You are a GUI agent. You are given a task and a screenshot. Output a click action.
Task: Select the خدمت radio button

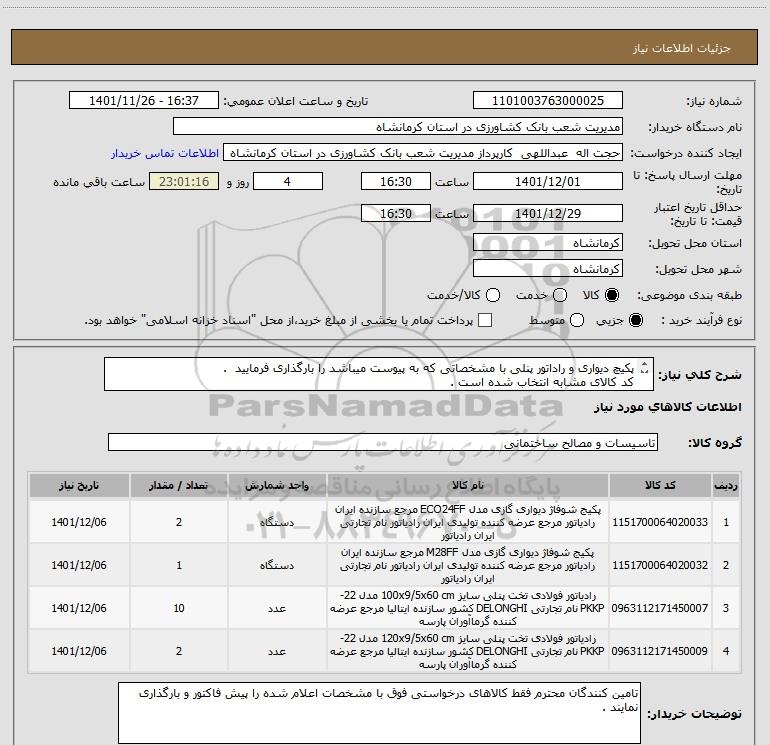pos(560,295)
